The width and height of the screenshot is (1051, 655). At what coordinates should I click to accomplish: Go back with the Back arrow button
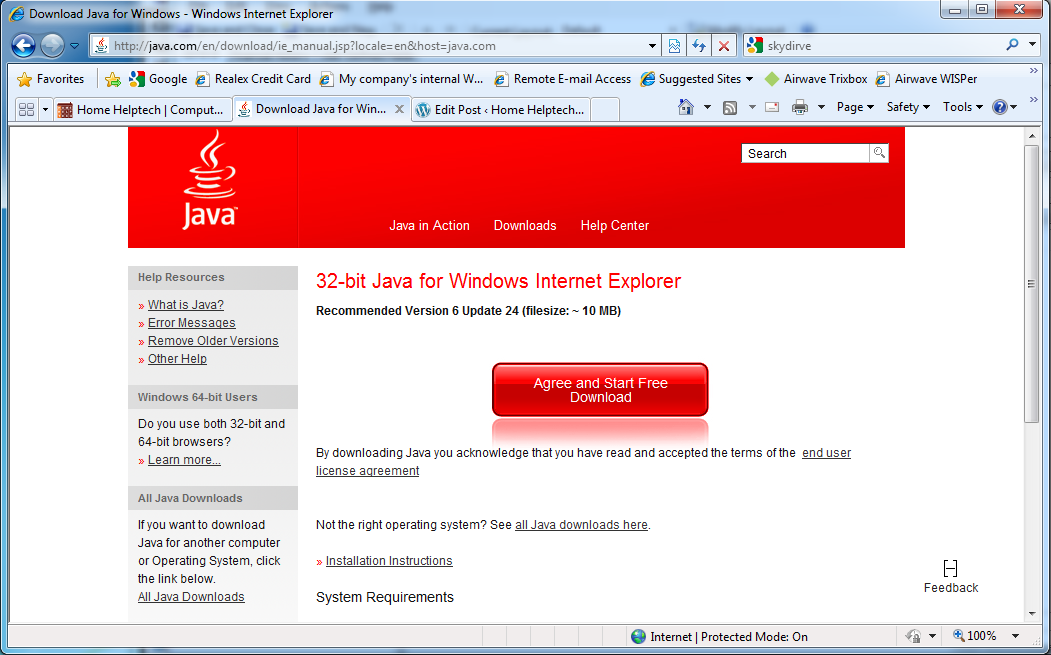tap(23, 46)
